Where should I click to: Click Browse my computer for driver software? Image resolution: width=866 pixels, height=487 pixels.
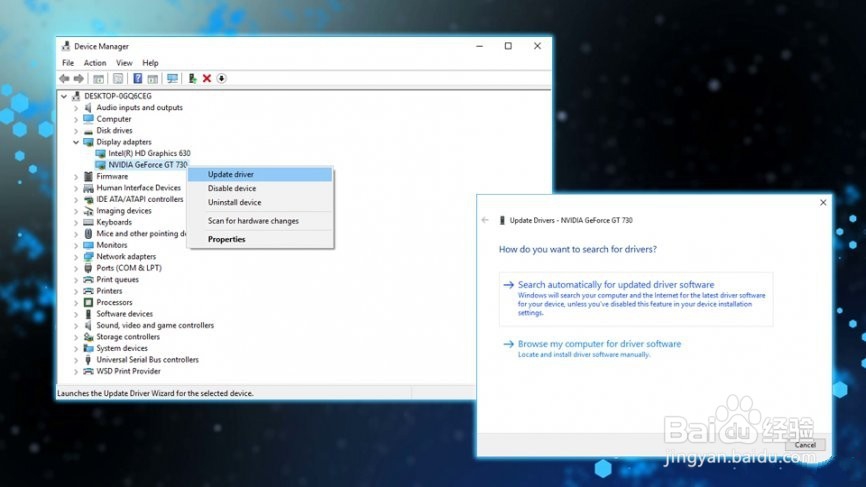(x=599, y=344)
